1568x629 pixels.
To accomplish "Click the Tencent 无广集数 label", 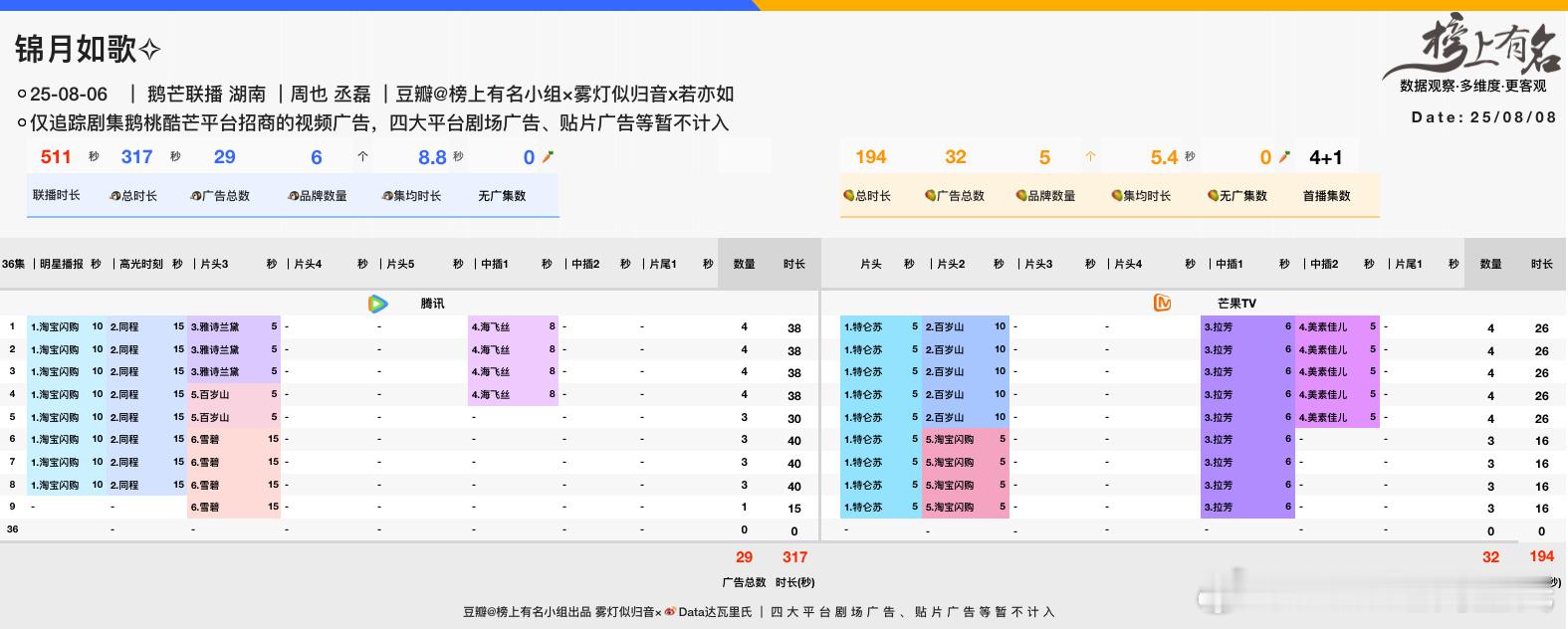I will coord(502,196).
